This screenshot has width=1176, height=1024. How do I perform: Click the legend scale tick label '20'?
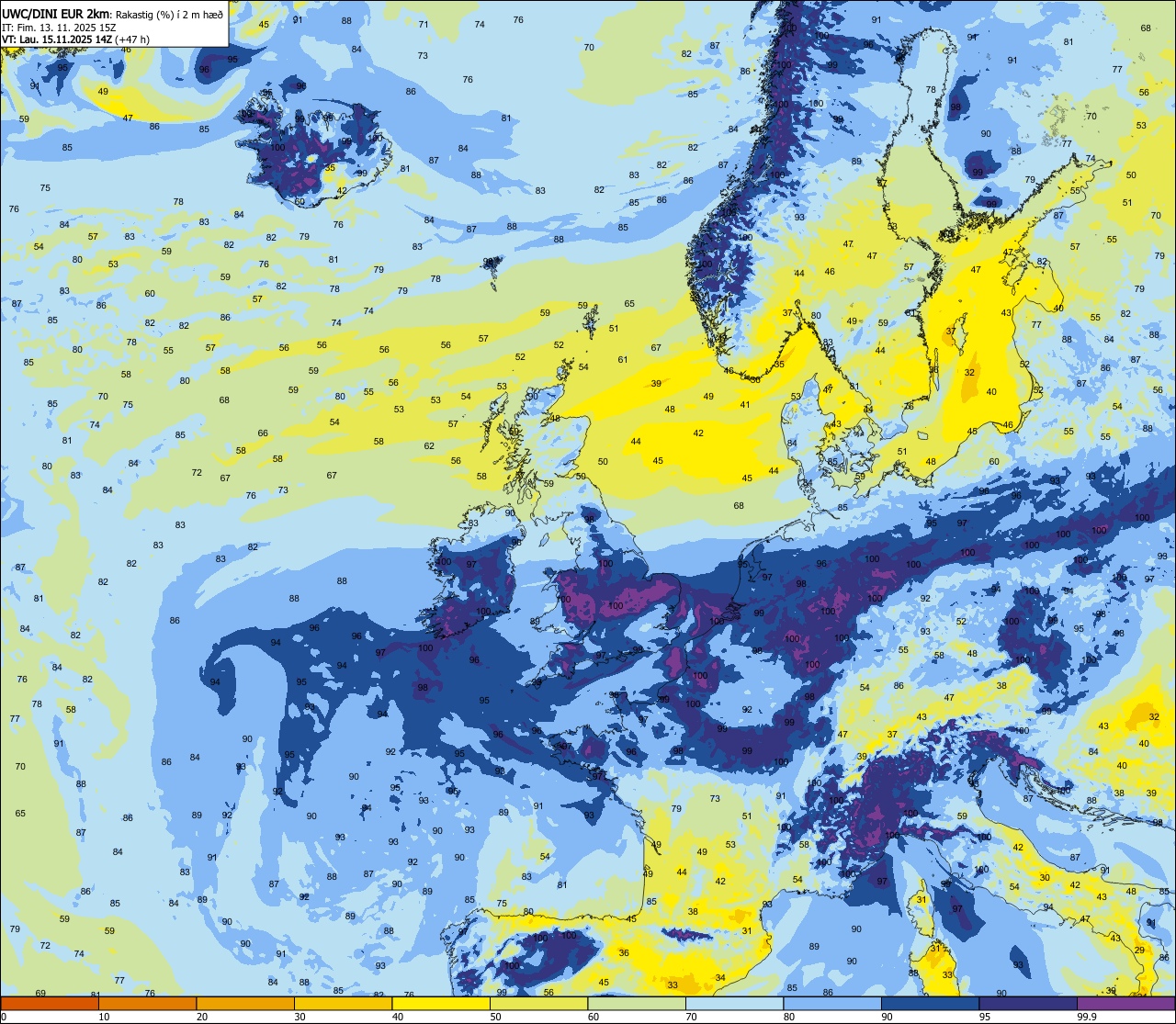click(202, 1017)
